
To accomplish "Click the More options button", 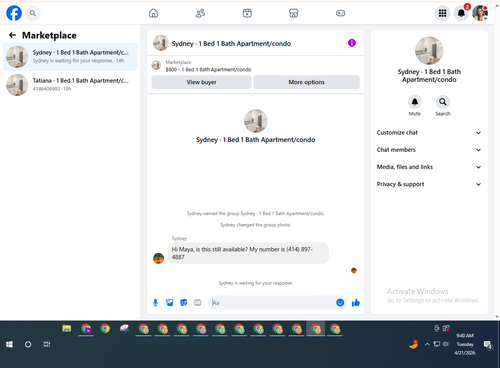I will [306, 82].
